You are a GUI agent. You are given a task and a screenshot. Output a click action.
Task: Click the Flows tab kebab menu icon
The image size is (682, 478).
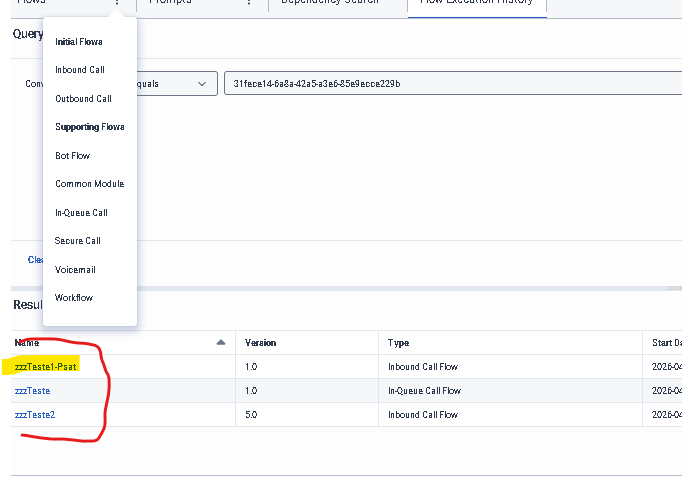tap(117, 3)
